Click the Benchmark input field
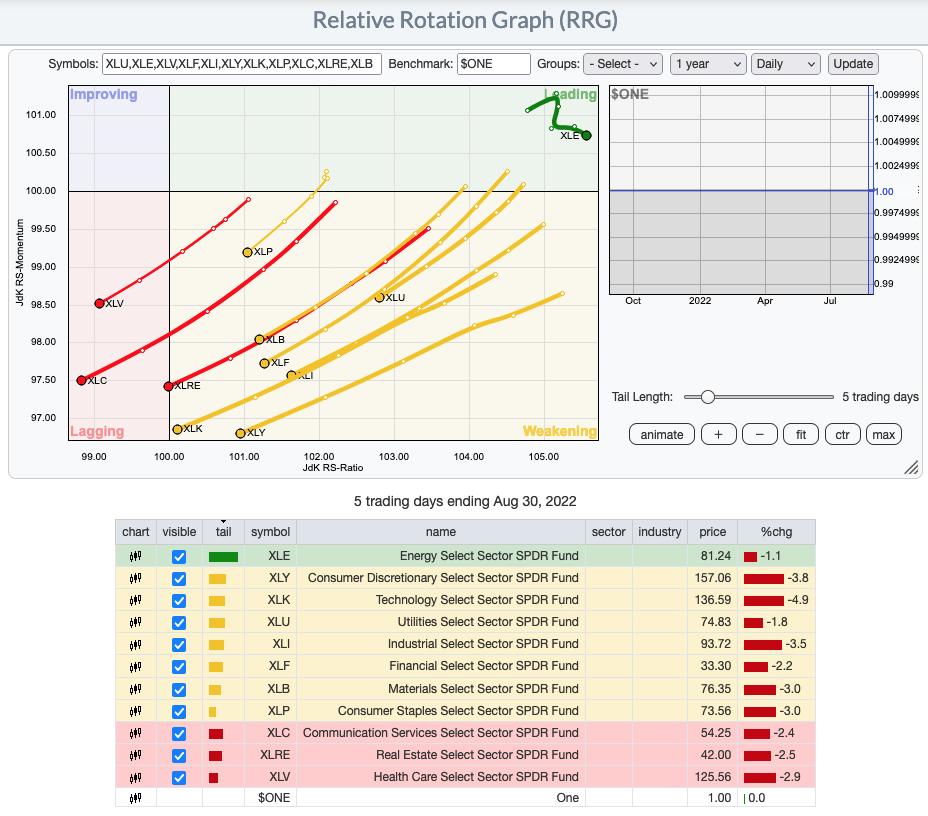This screenshot has width=928, height=816. (x=494, y=64)
